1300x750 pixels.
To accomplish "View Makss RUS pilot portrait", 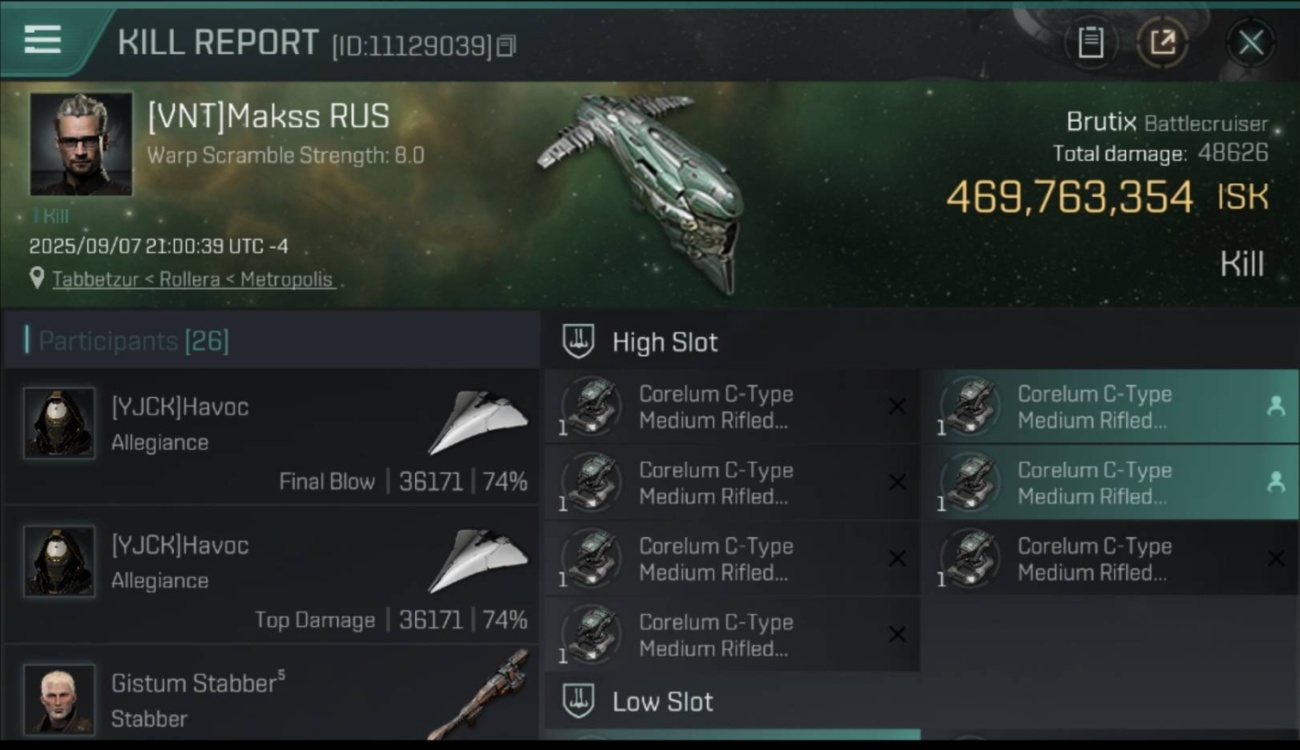I will [x=81, y=144].
